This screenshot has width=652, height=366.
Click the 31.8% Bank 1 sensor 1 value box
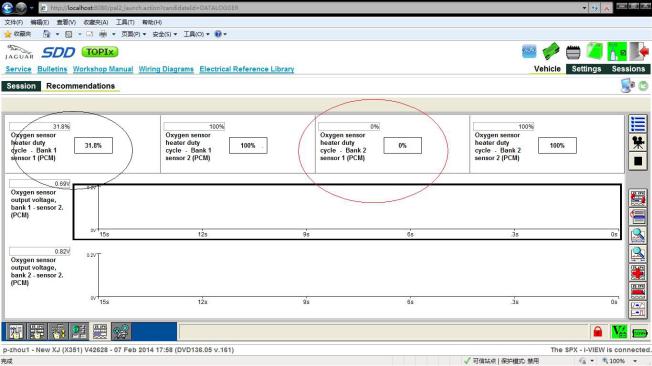pos(93,146)
